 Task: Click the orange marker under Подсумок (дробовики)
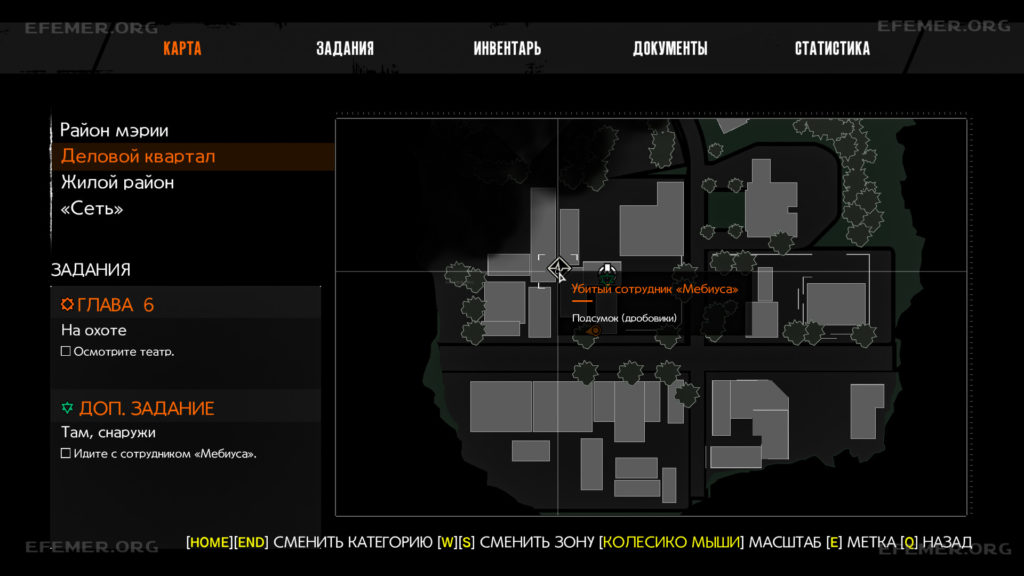[x=592, y=331]
